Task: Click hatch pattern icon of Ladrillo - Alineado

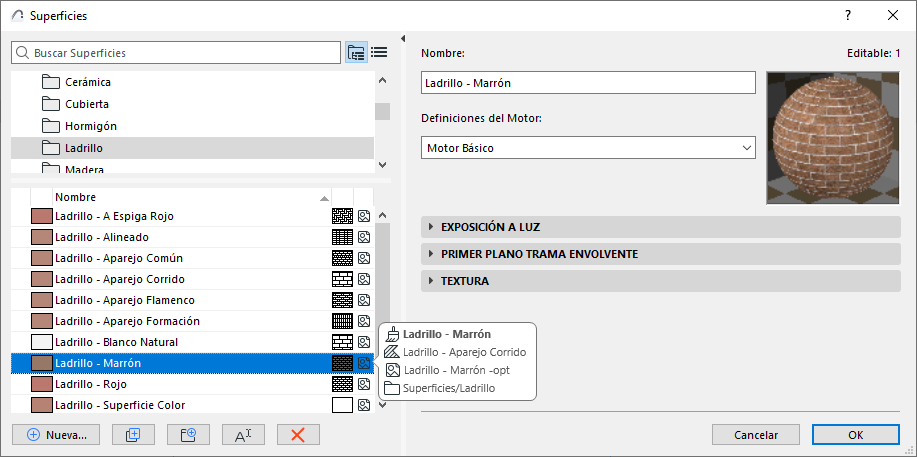Action: click(x=342, y=237)
